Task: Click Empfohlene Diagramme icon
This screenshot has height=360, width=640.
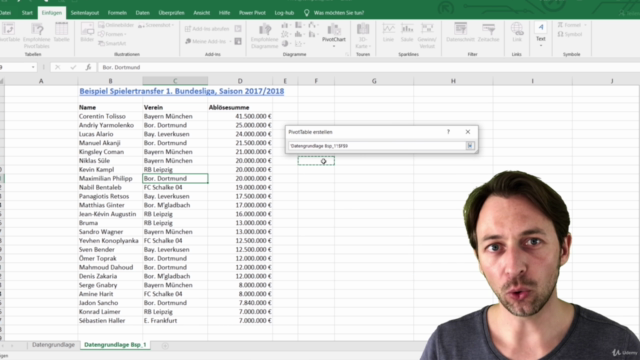Action: (x=264, y=36)
